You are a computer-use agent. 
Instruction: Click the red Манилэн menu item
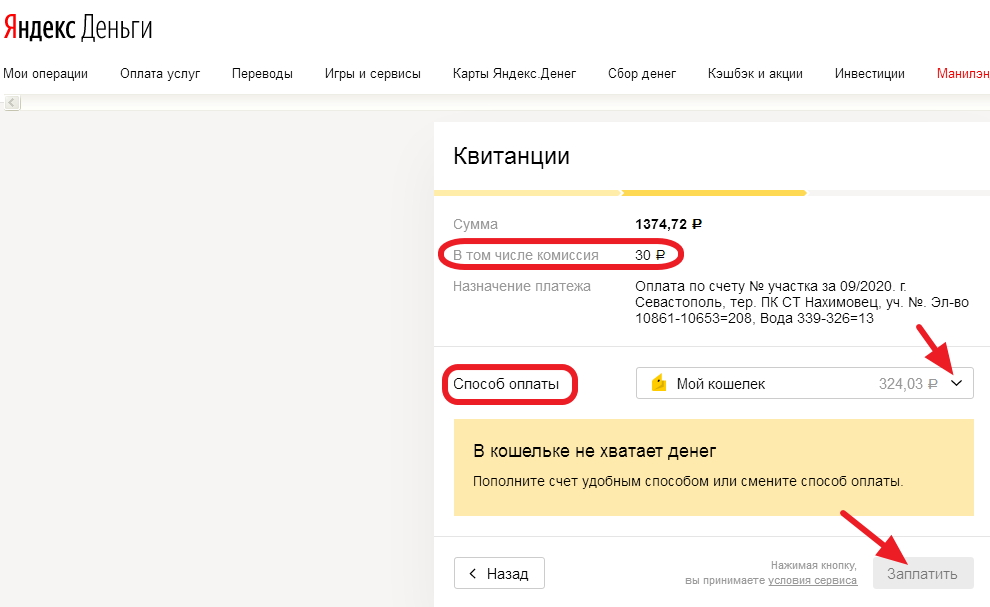[962, 73]
